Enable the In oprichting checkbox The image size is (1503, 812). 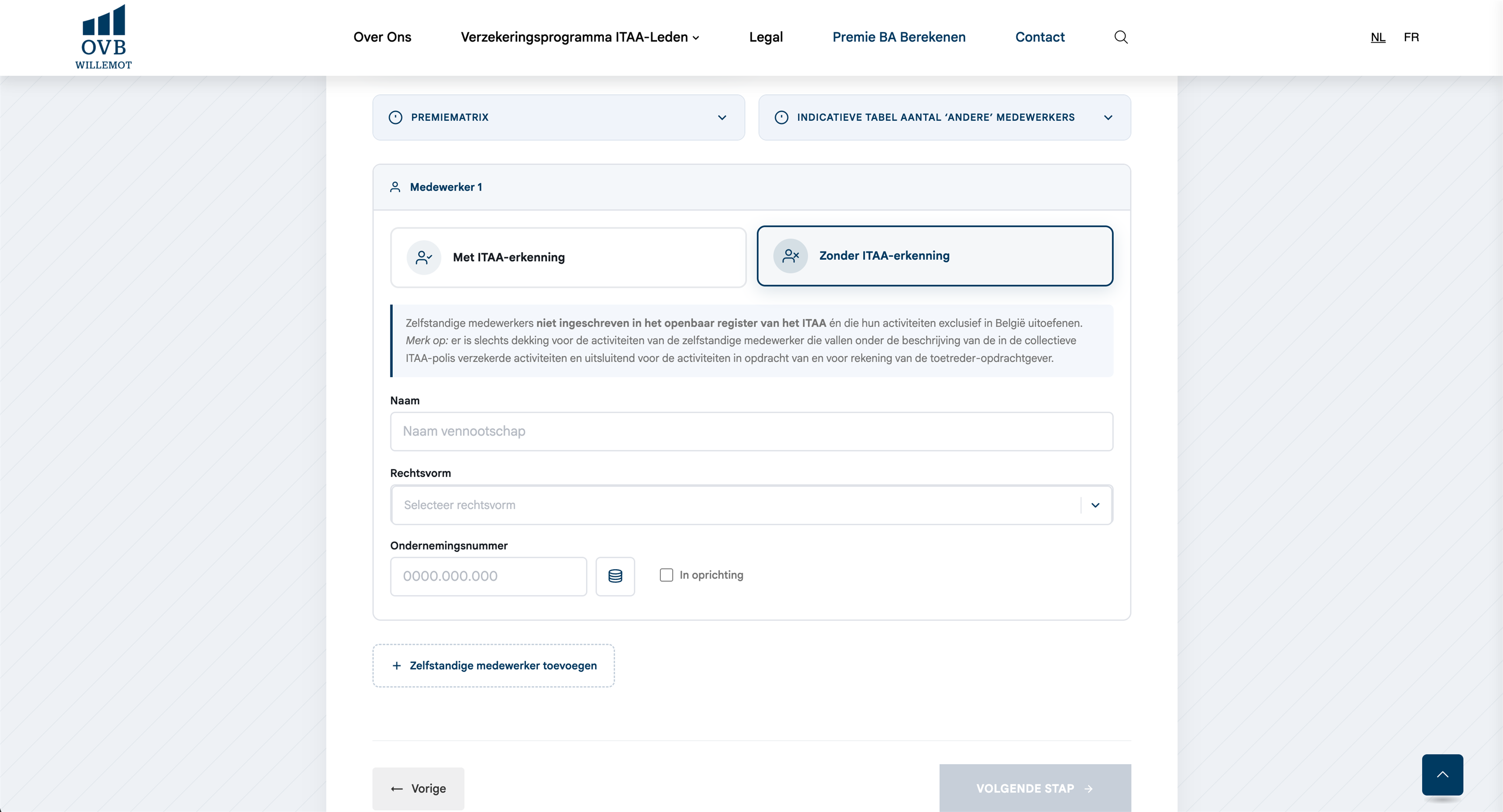point(666,575)
